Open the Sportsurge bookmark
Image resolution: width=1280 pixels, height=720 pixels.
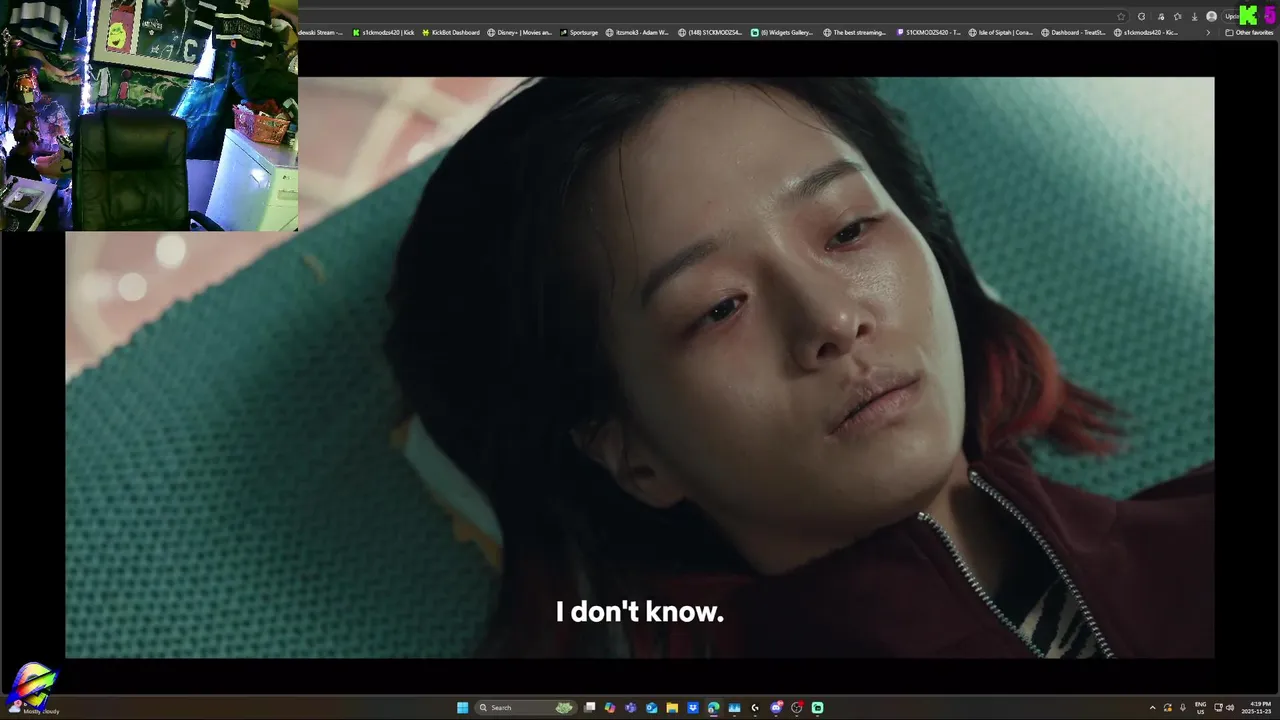pyautogui.click(x=579, y=32)
